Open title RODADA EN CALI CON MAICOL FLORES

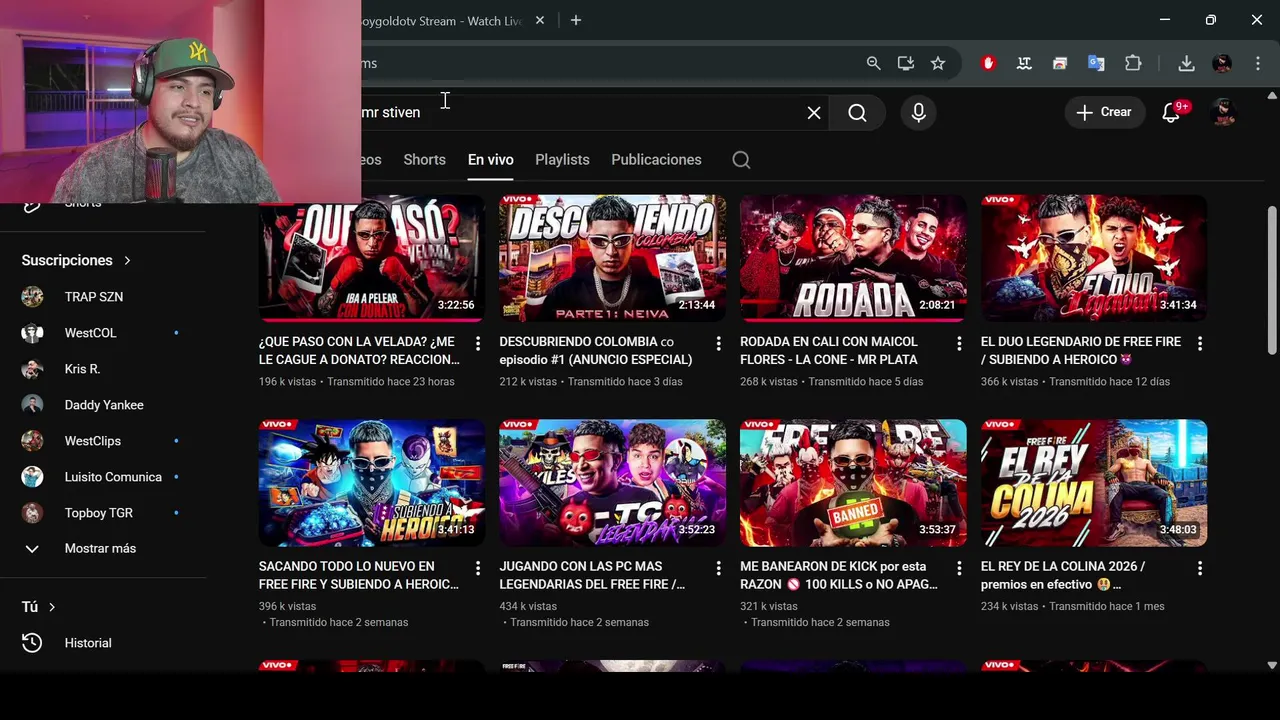(x=829, y=351)
